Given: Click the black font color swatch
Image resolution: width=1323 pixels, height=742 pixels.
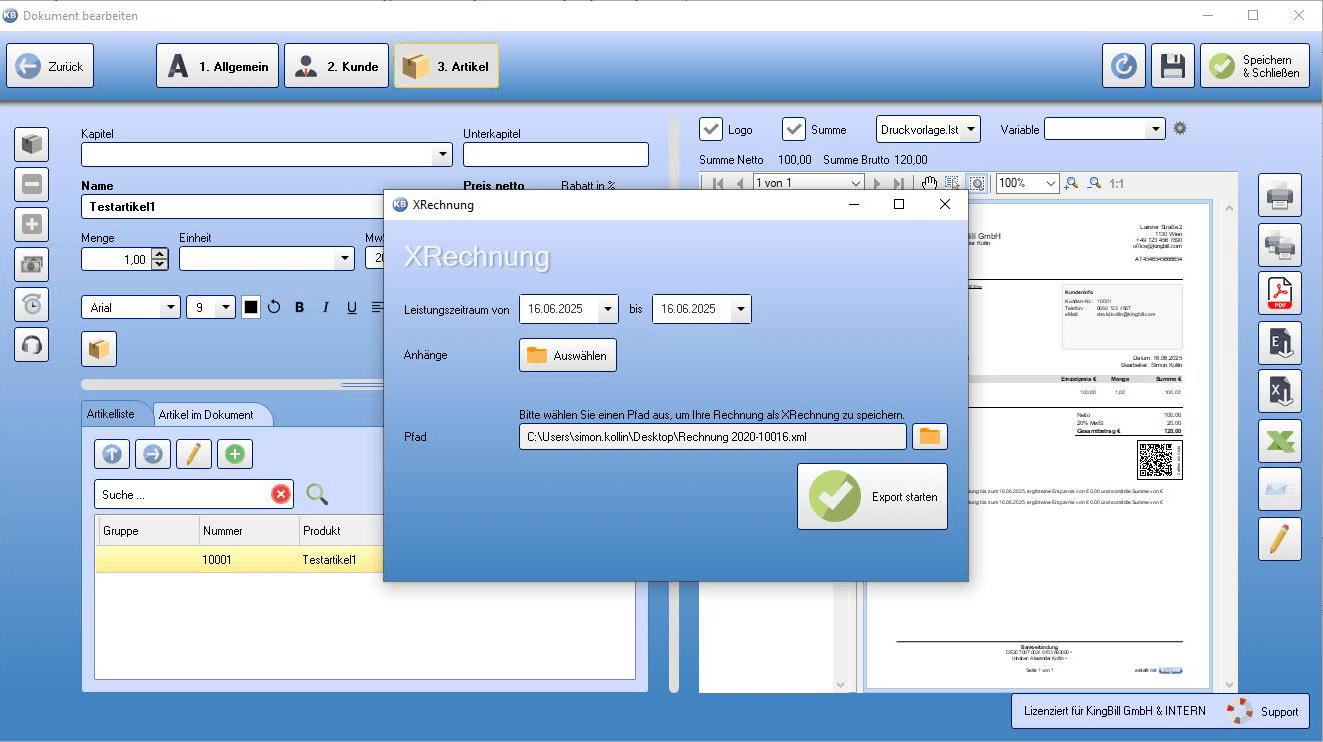Looking at the screenshot, I should coord(251,307).
